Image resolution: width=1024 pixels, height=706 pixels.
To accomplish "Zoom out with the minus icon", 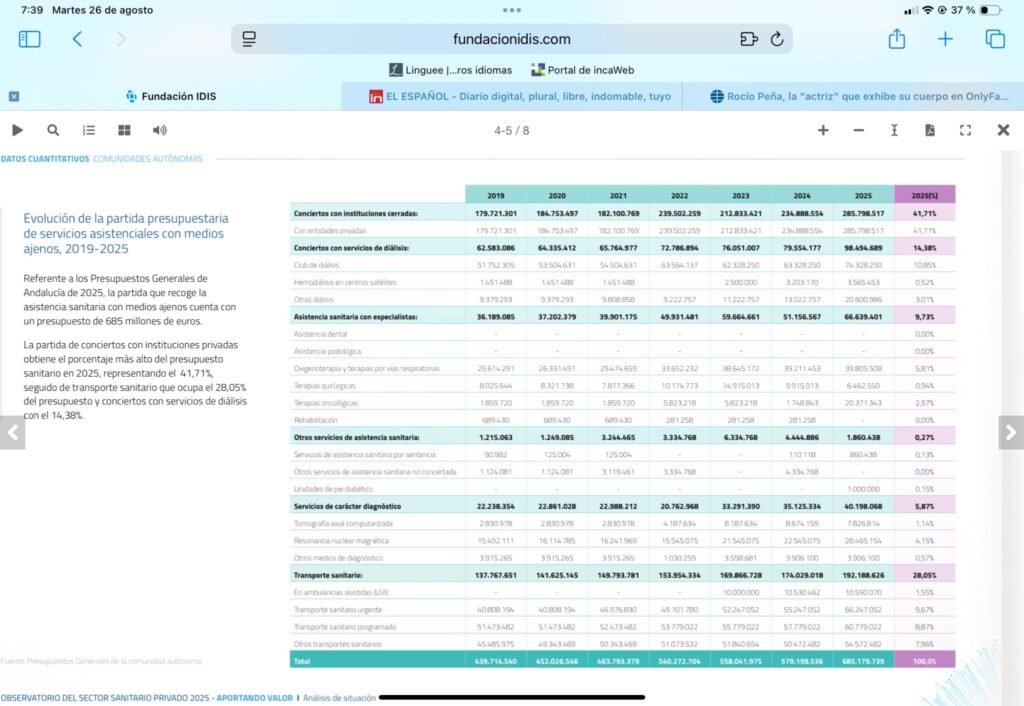I will coord(858,130).
